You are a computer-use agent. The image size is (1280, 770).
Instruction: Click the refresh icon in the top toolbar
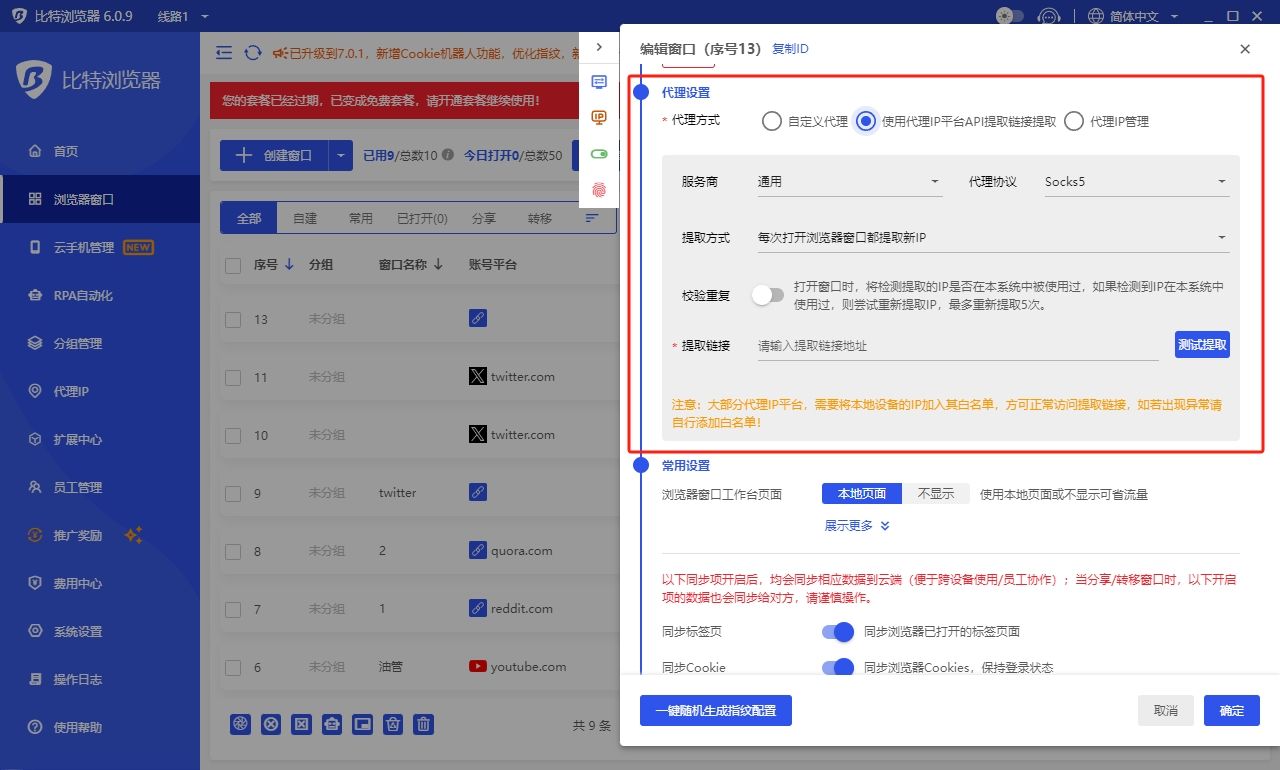(x=251, y=53)
